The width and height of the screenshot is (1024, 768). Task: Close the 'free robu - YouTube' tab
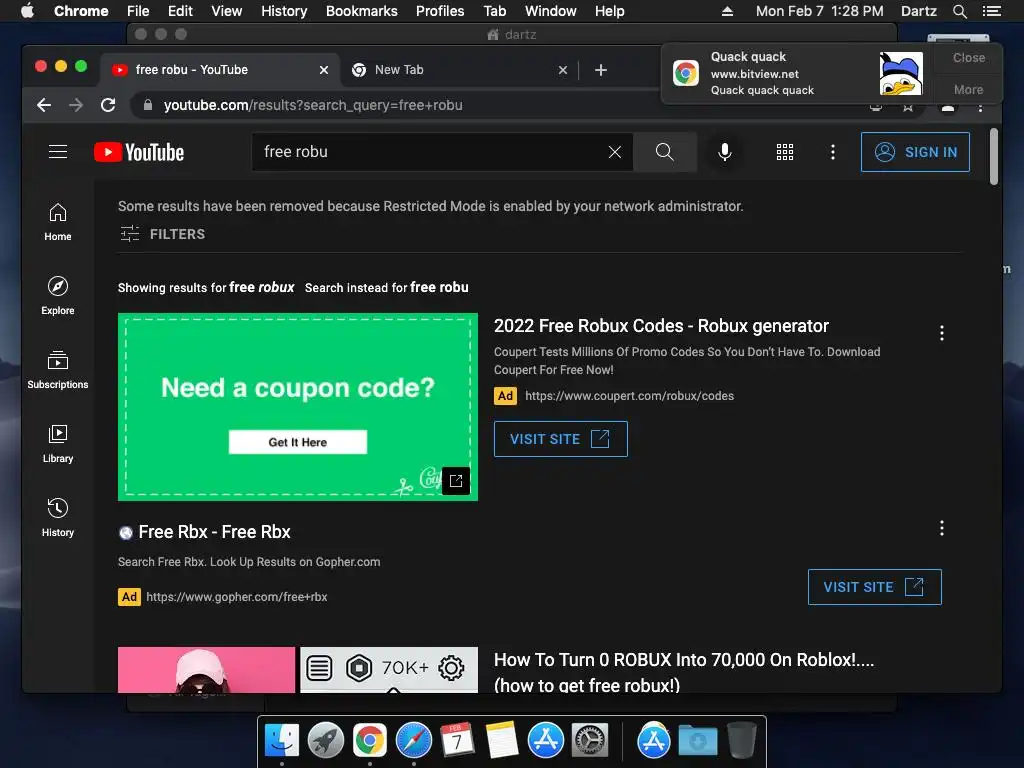click(x=323, y=70)
